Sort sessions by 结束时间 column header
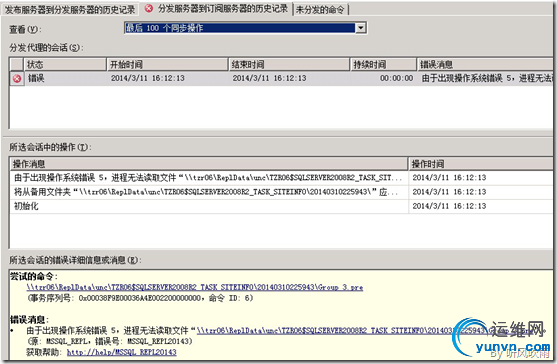This screenshot has width=557, height=364. 288,64
